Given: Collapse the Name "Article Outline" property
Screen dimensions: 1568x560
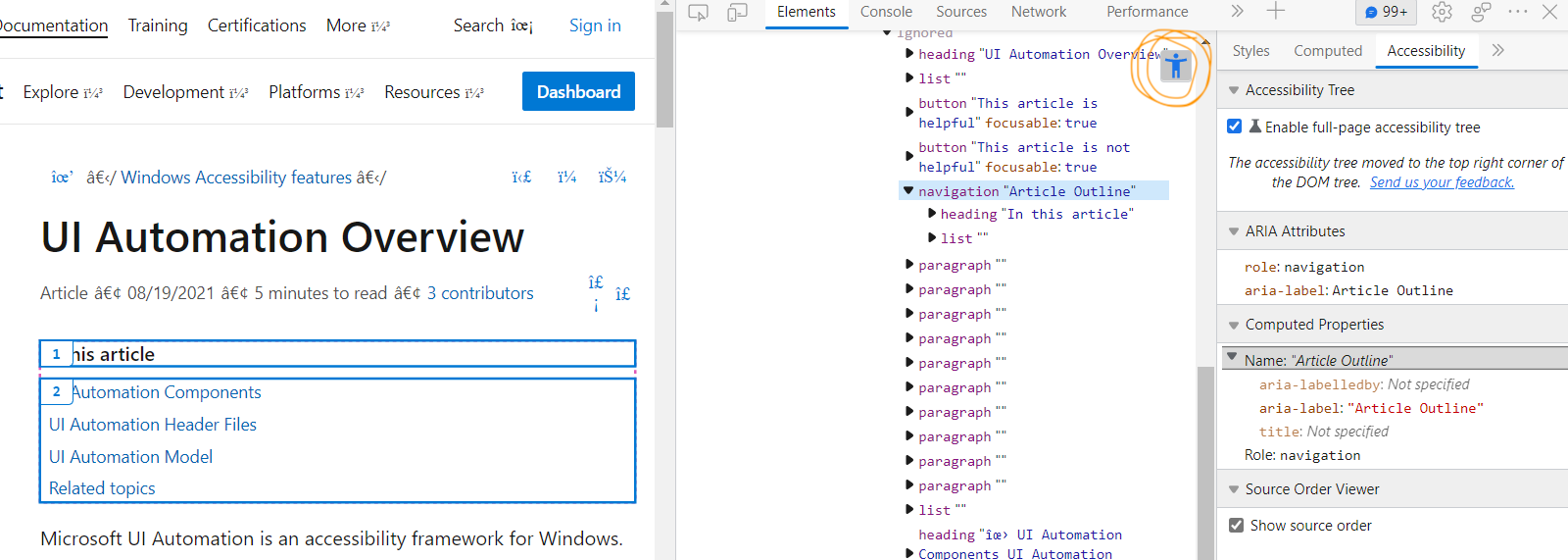Looking at the screenshot, I should [1233, 358].
